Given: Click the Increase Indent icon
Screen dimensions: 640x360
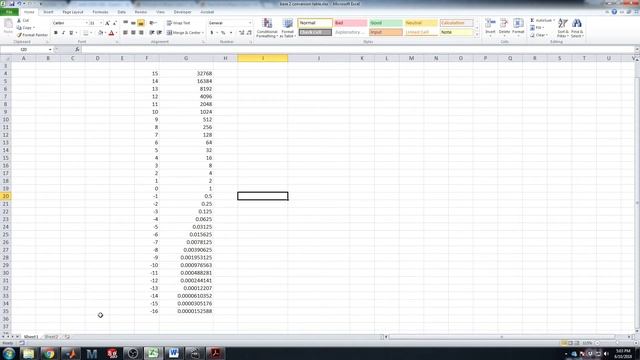Looking at the screenshot, I should pos(159,33).
